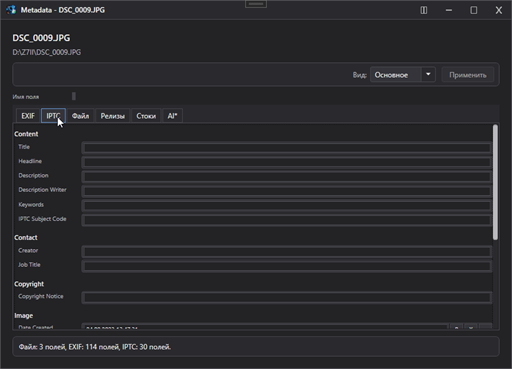The image size is (512, 369).
Task: Click into the Description field
Action: pos(287,176)
